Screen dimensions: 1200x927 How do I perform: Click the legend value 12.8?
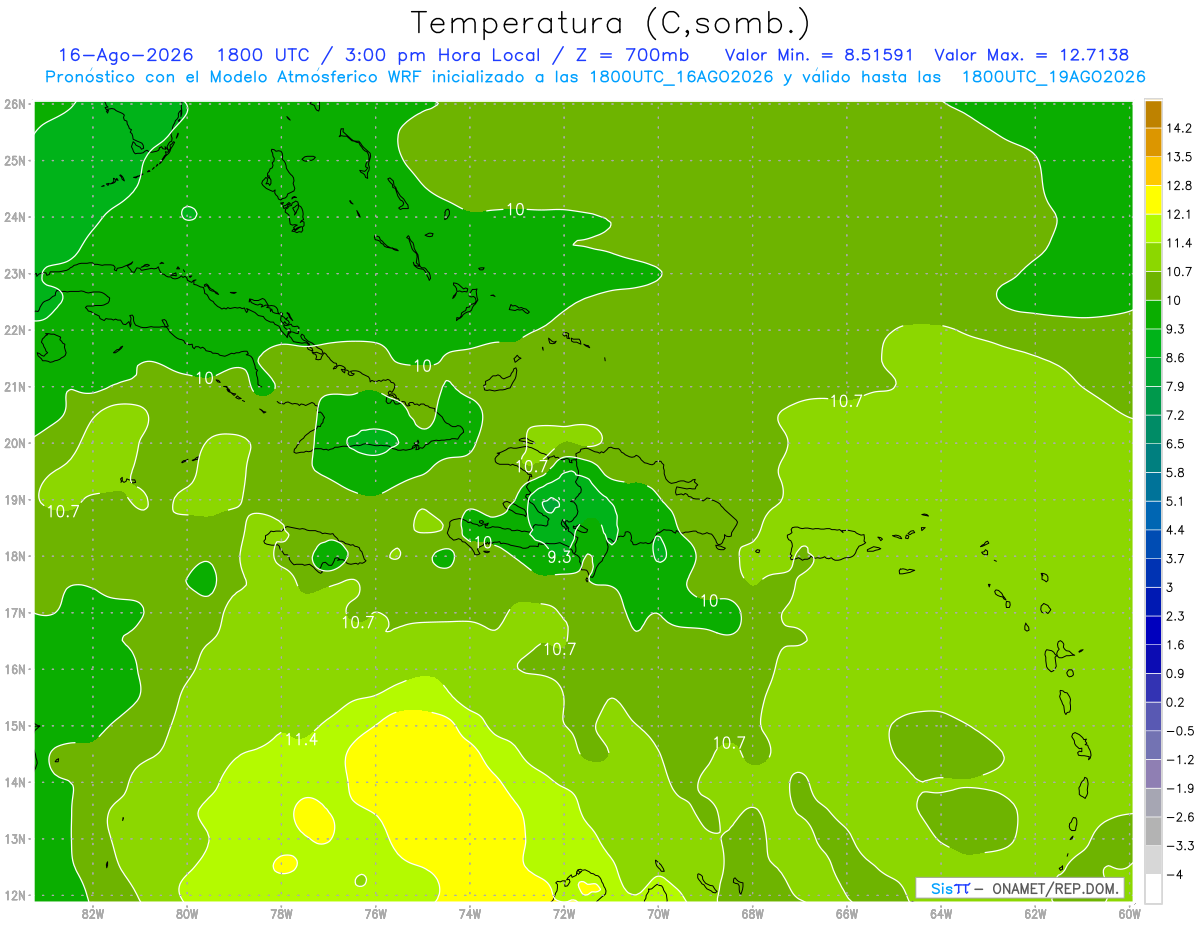tap(1178, 185)
